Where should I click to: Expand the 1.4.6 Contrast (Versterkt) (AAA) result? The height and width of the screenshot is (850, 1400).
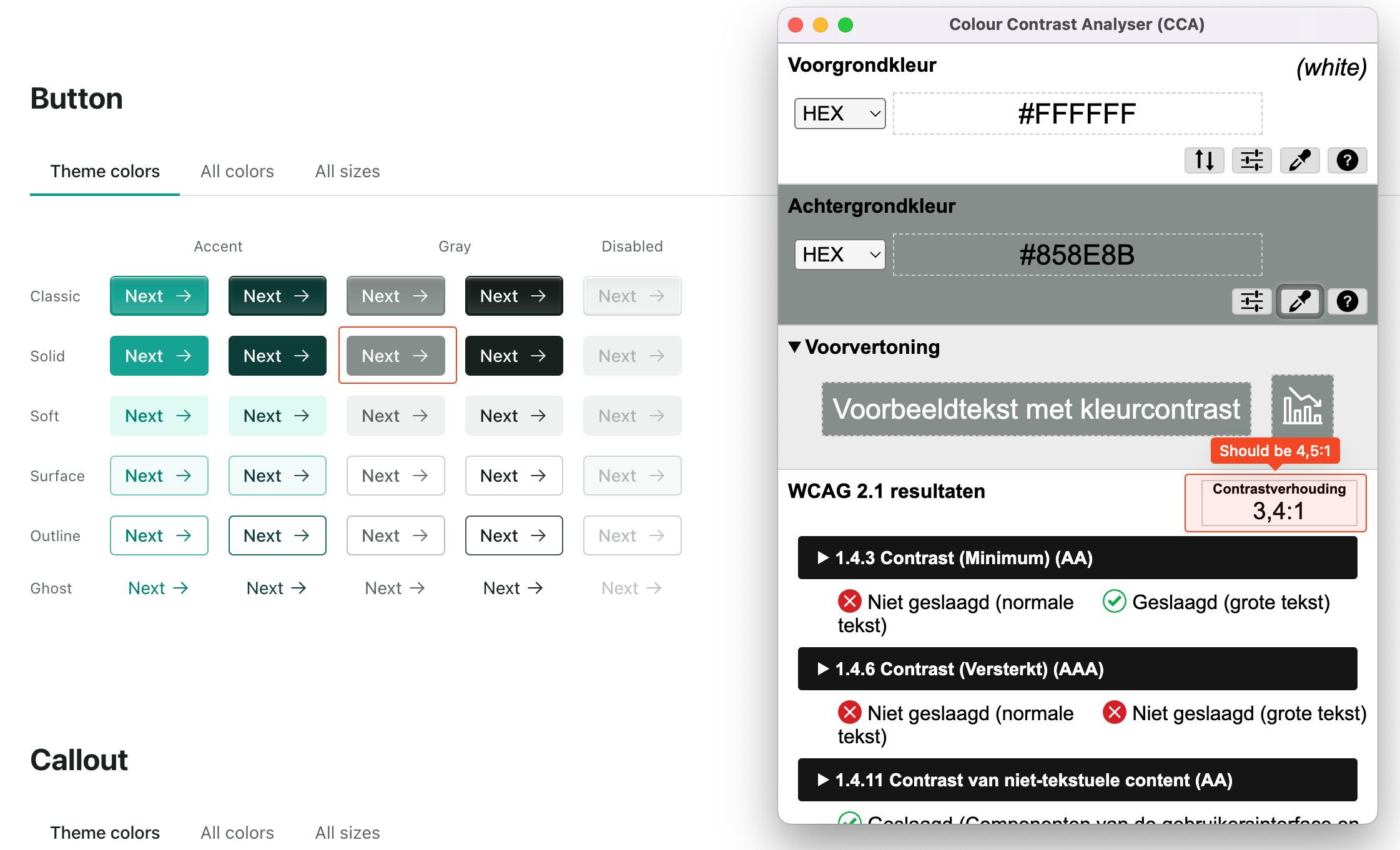click(x=823, y=668)
